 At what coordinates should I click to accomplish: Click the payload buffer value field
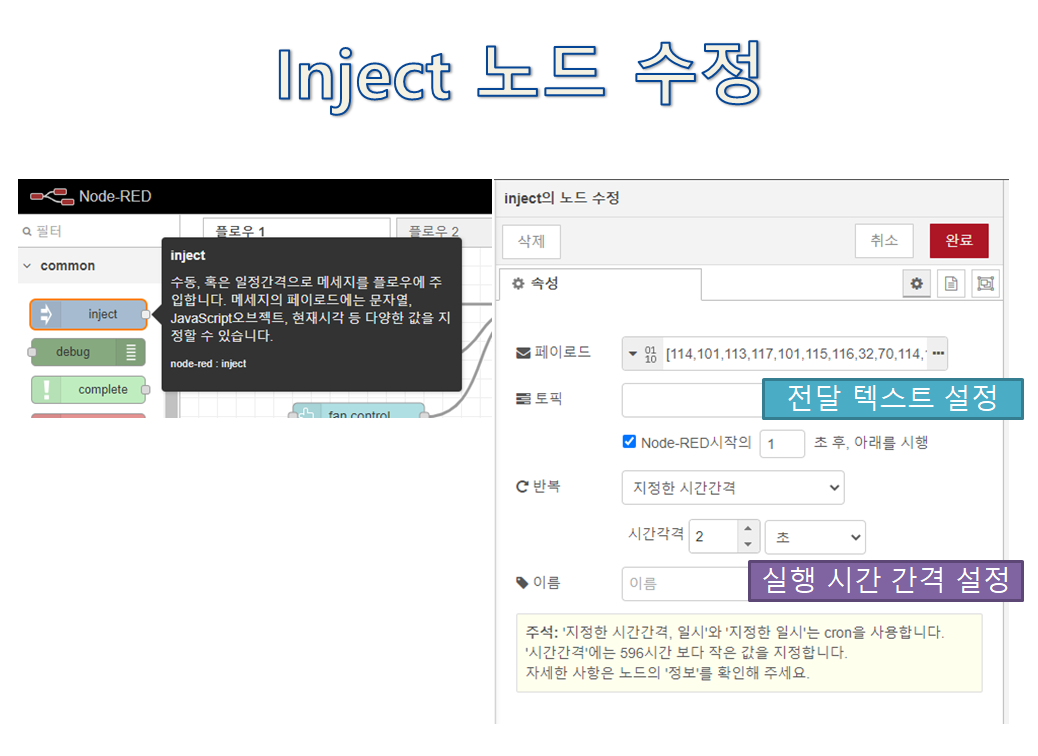[796, 354]
